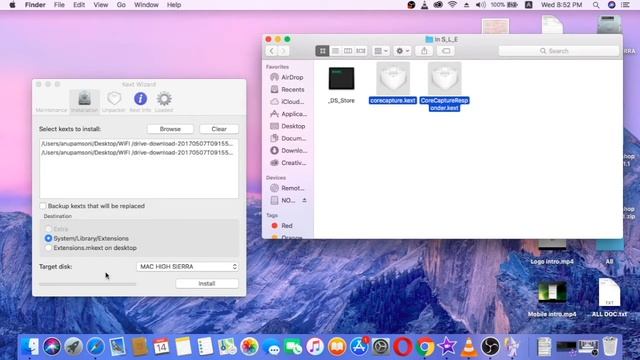Click the Wi-Fi status icon
The height and width of the screenshot is (360, 640).
tap(452, 5)
